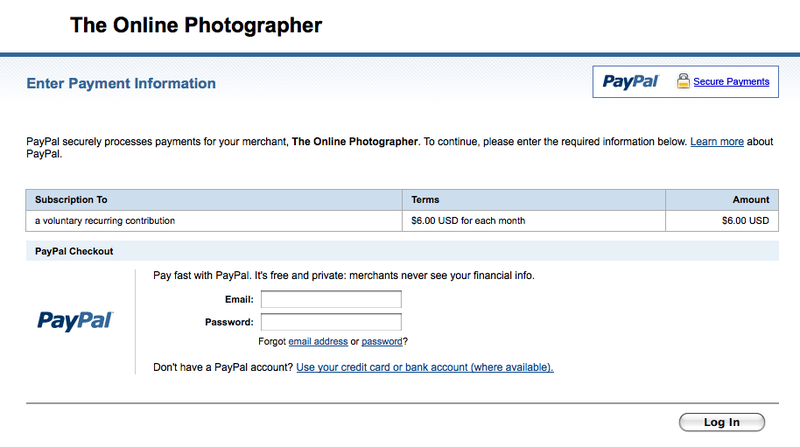This screenshot has width=800, height=447.
Task: Open the forgot password link
Action: (381, 342)
